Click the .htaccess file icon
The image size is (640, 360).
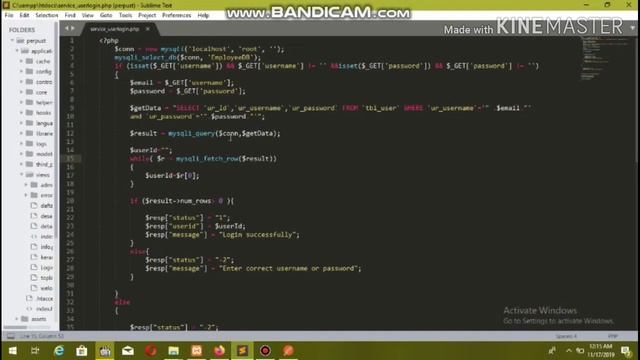pyautogui.click(x=29, y=298)
